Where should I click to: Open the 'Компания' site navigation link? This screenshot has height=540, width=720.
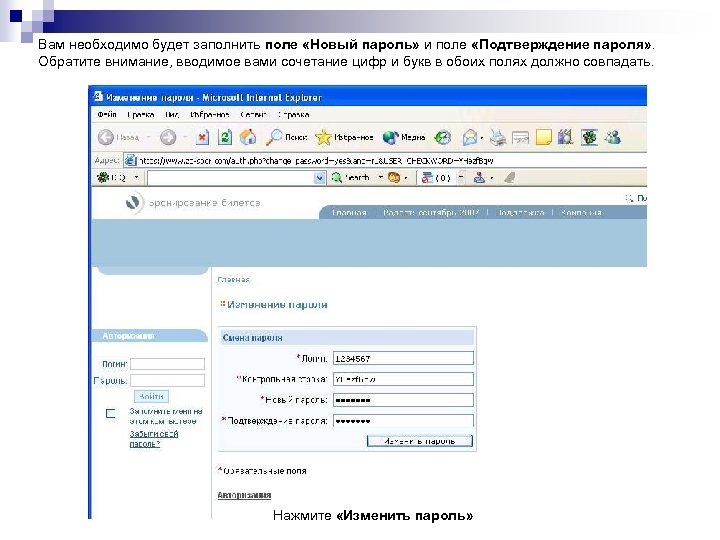click(581, 213)
